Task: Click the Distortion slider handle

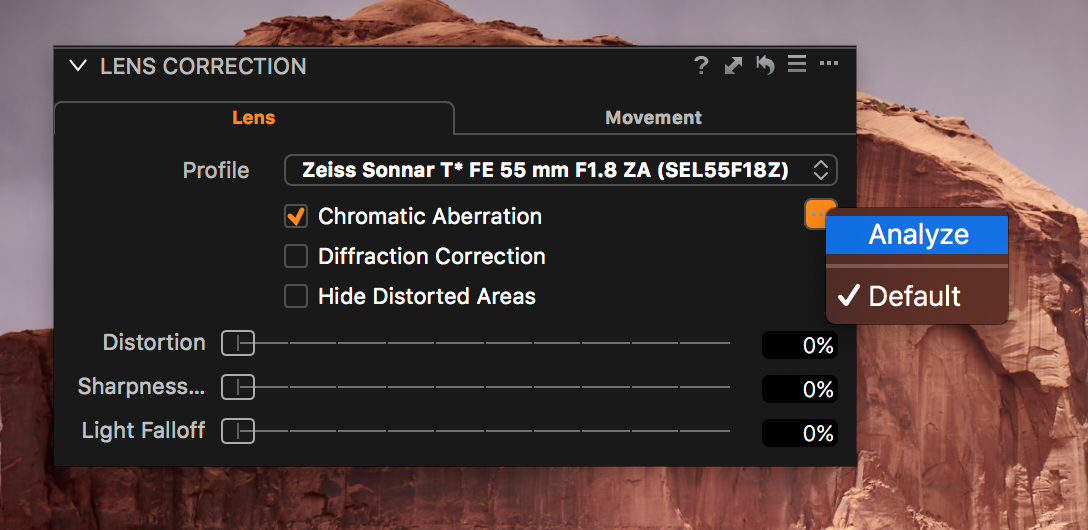Action: pos(238,343)
